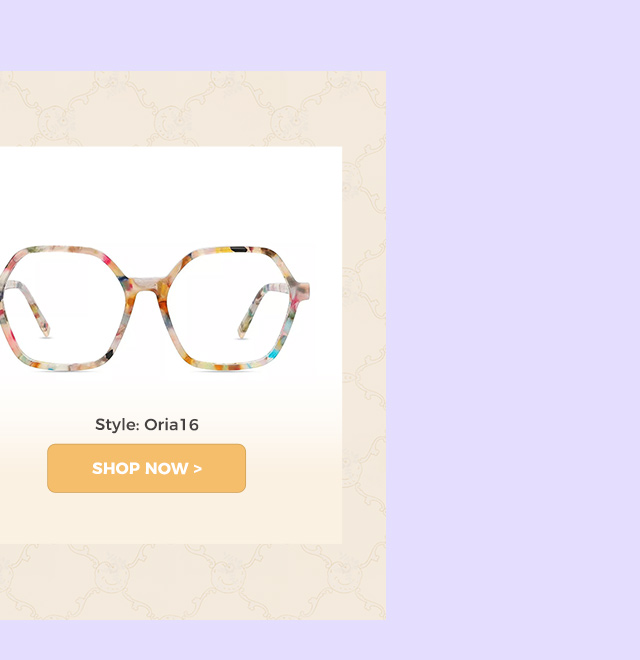Open the multicolor eyeglasses product image

[x=155, y=309]
